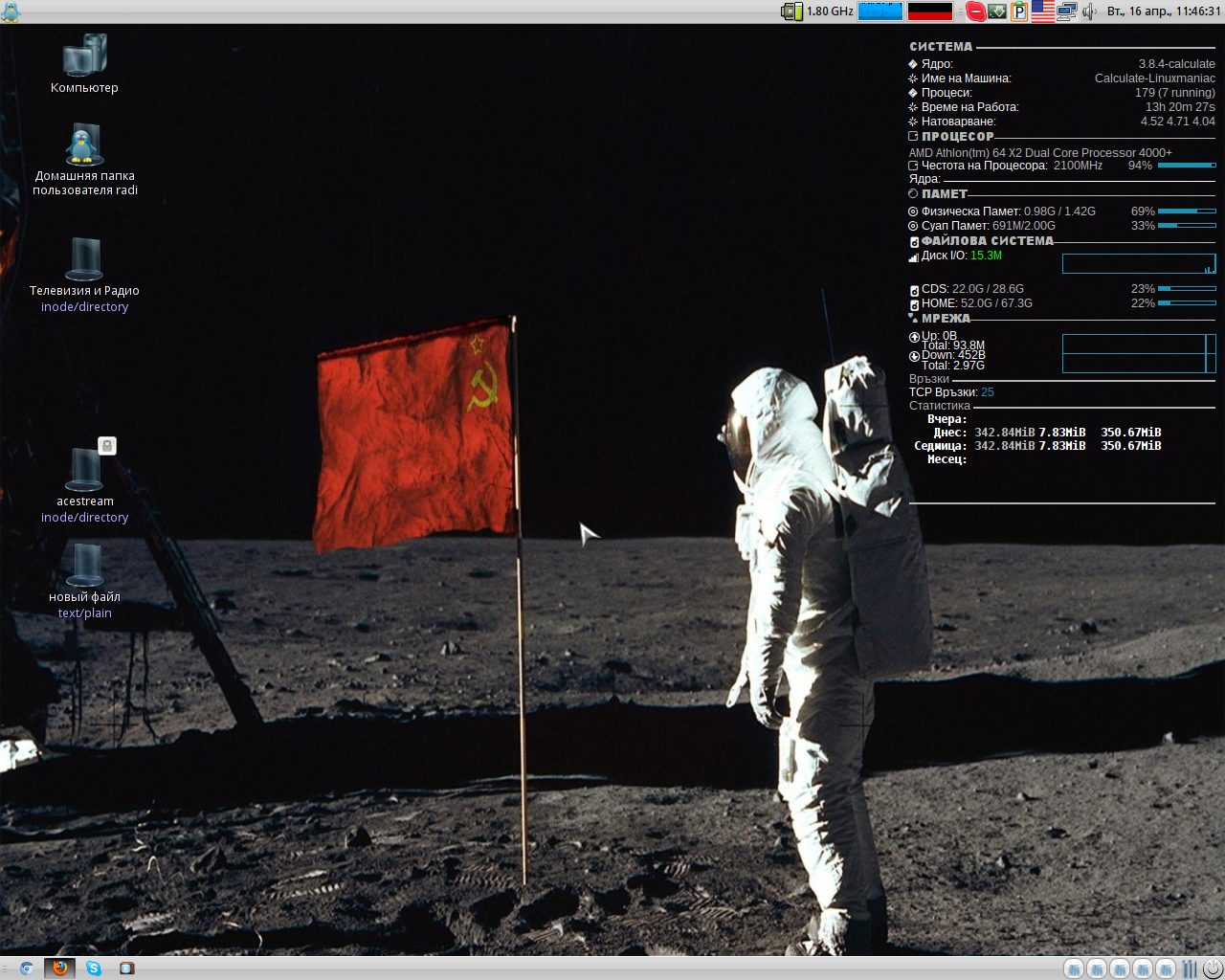Click the network traffic graph box
Screen dimensions: 1225x980
coord(1139,353)
